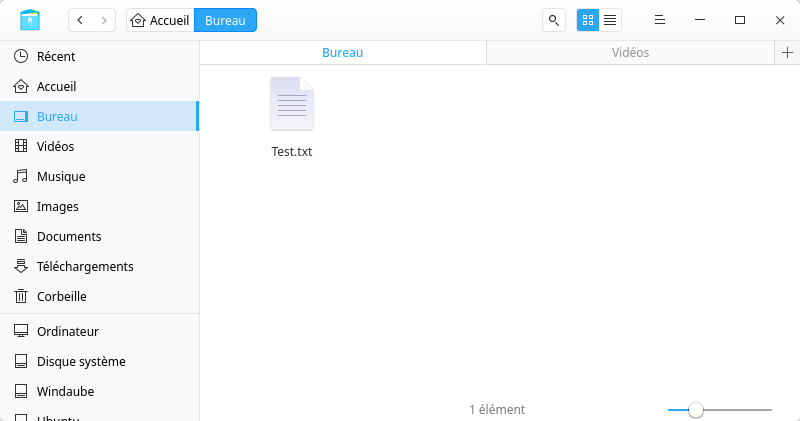This screenshot has height=421, width=800.
Task: Click the clock icon beside Récent
Action: coord(21,56)
